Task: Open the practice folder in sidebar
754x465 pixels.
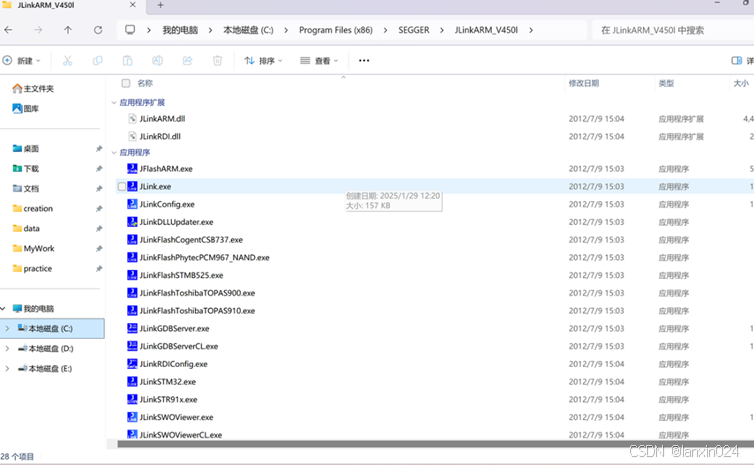Action: click(32, 268)
